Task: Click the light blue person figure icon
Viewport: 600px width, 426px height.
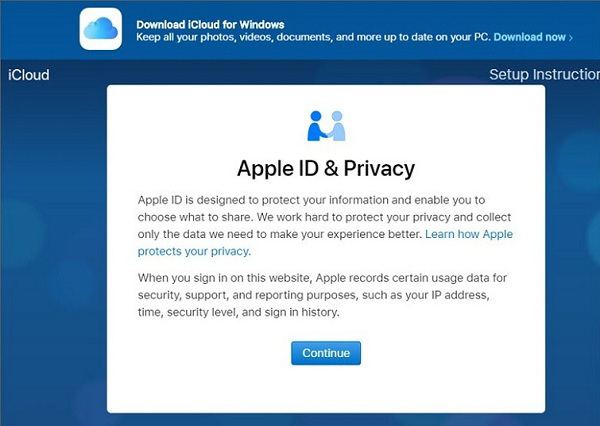Action: (x=337, y=126)
